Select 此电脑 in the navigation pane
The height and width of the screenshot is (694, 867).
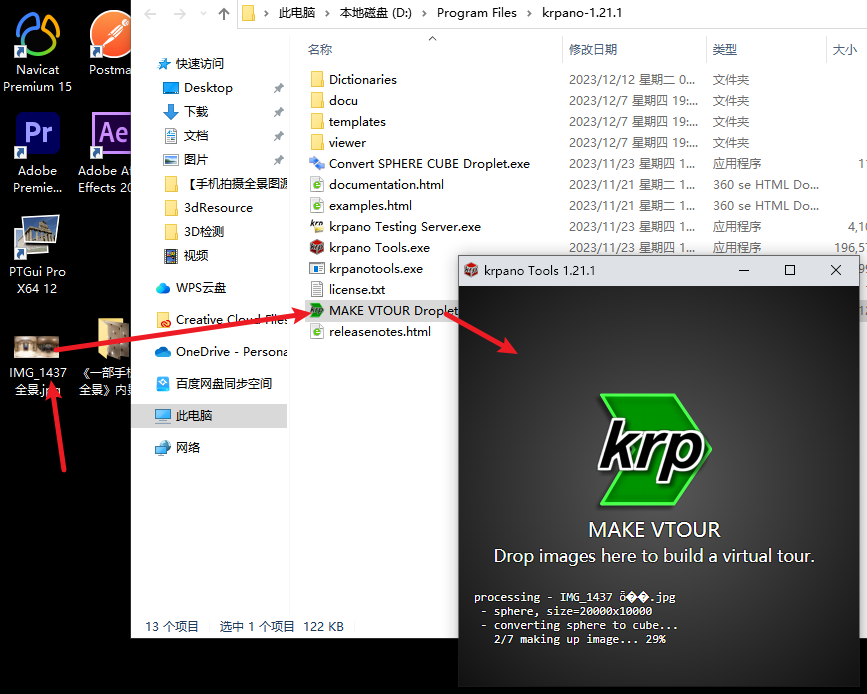[x=209, y=416]
